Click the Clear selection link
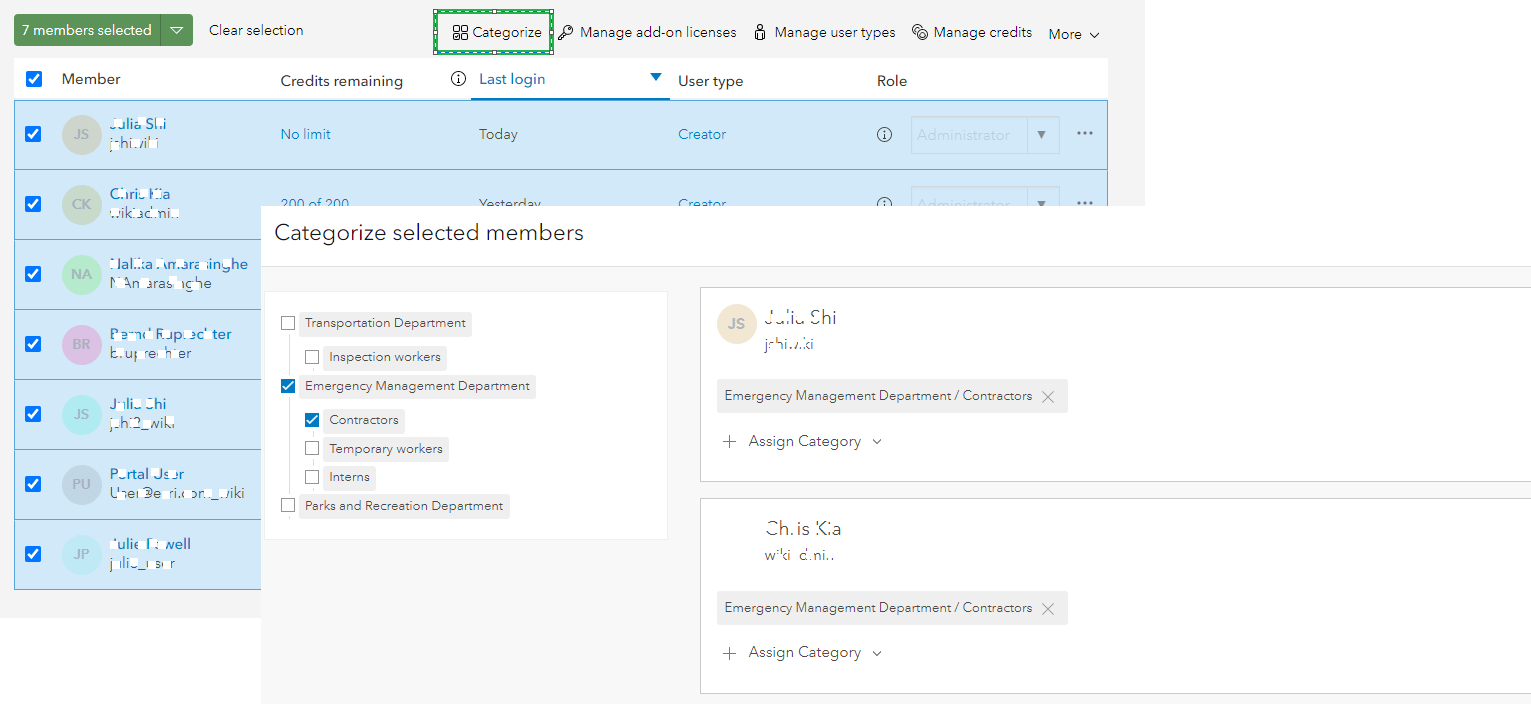Image resolution: width=1531 pixels, height=704 pixels. pos(256,30)
